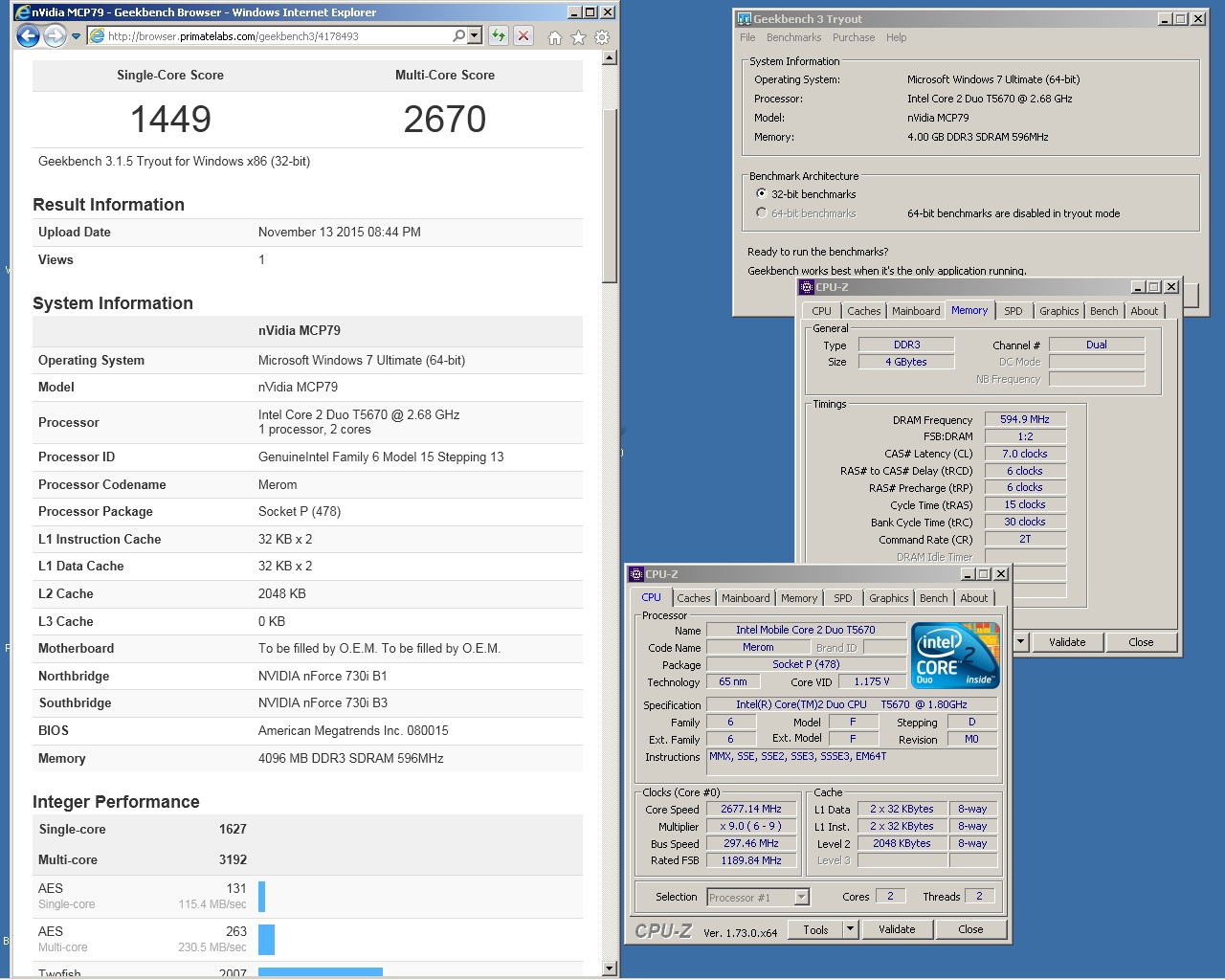Open About tab in back CPU-Z window
Screen dimensions: 1225x980
click(1145, 311)
